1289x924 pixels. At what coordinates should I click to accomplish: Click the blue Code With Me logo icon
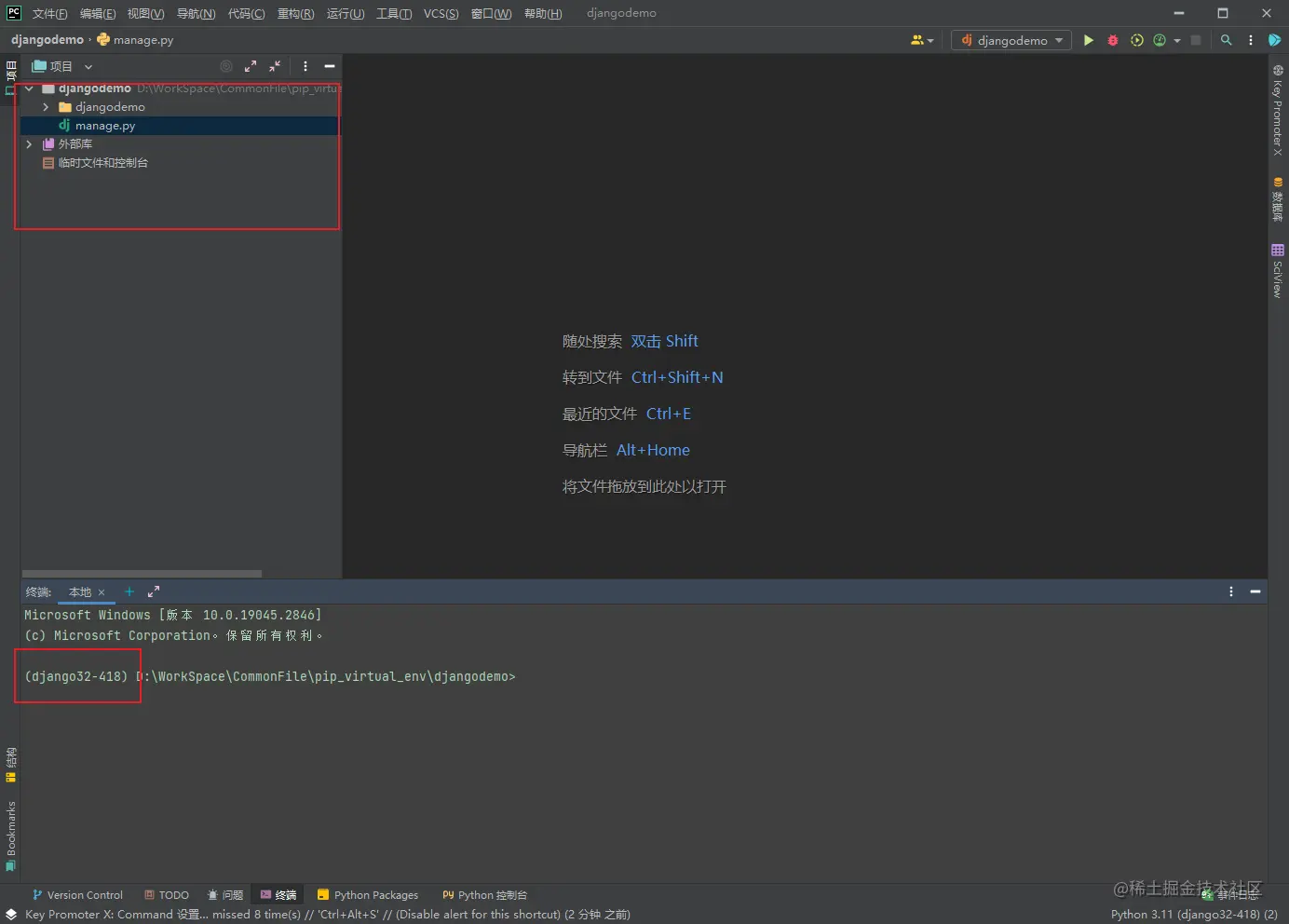[x=1275, y=40]
